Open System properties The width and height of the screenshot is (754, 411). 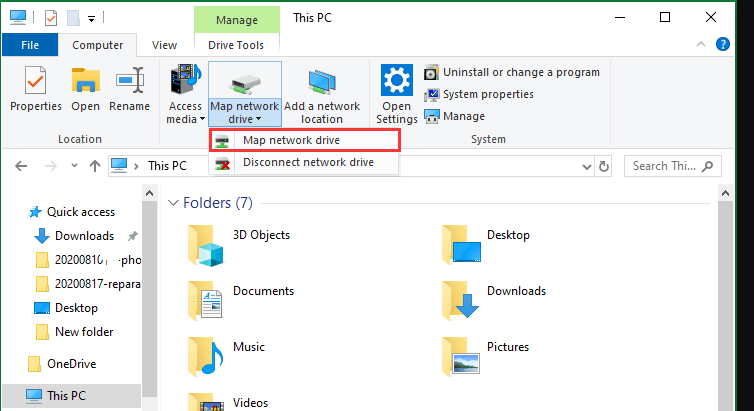[x=479, y=94]
